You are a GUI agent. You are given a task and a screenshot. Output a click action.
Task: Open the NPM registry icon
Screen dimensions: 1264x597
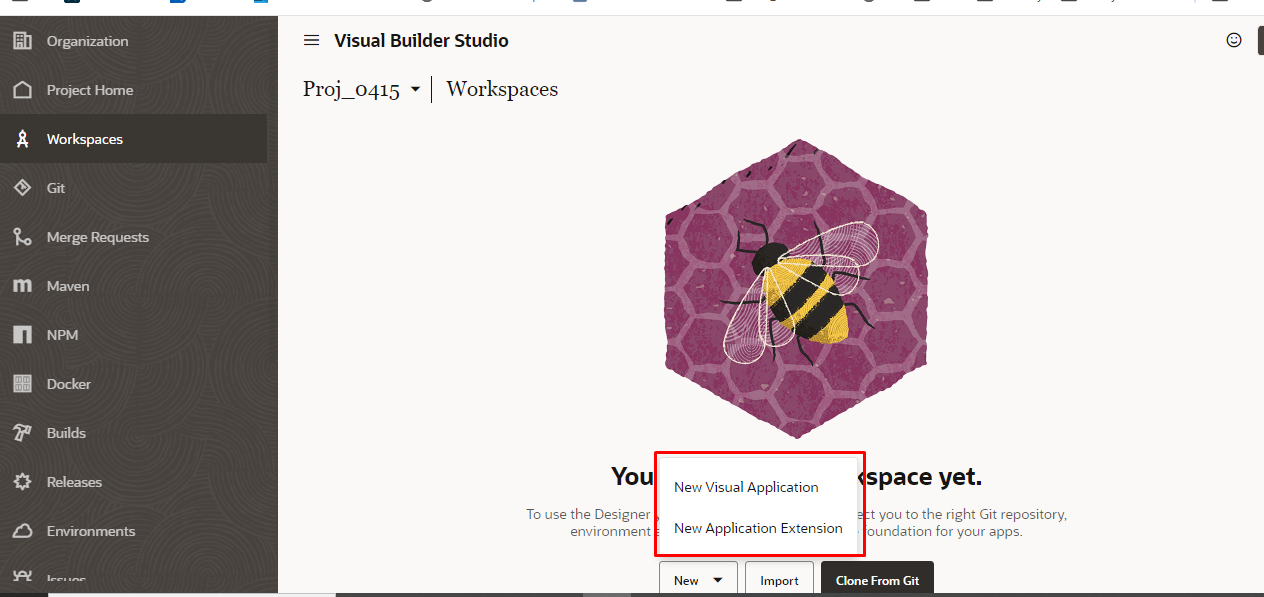(x=22, y=335)
